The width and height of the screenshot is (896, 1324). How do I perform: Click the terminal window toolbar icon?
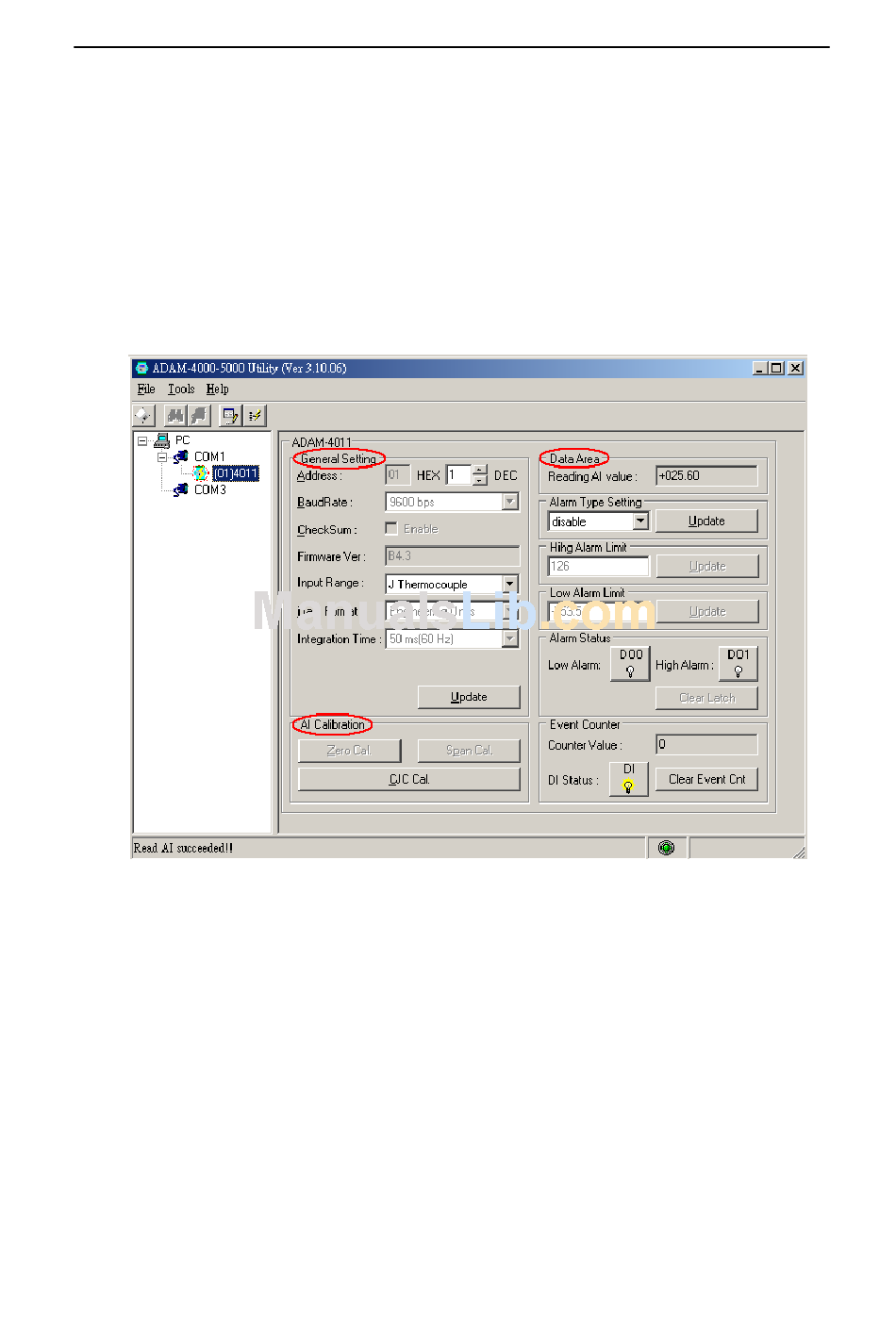pos(231,415)
